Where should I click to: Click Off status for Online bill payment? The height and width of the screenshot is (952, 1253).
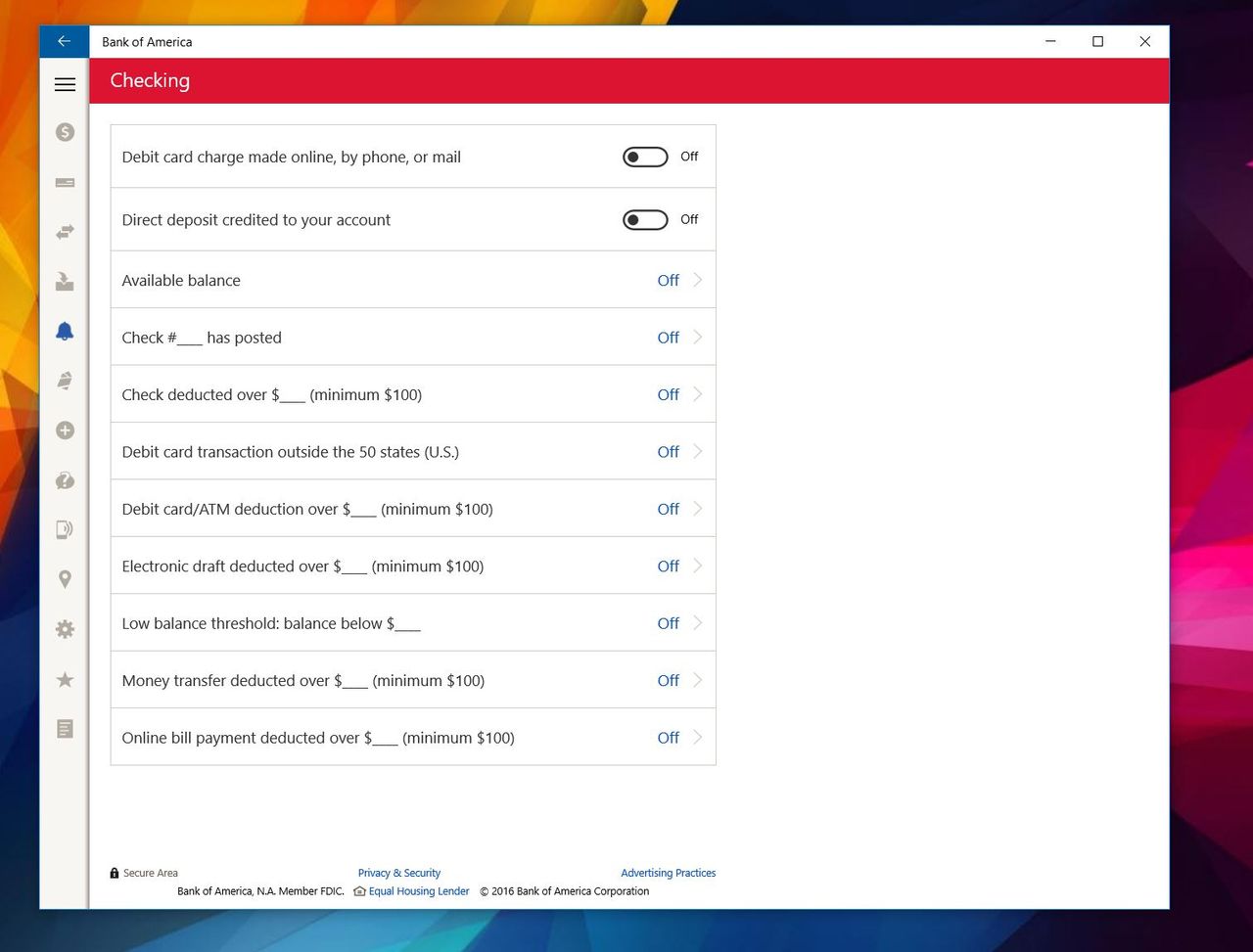[668, 738]
